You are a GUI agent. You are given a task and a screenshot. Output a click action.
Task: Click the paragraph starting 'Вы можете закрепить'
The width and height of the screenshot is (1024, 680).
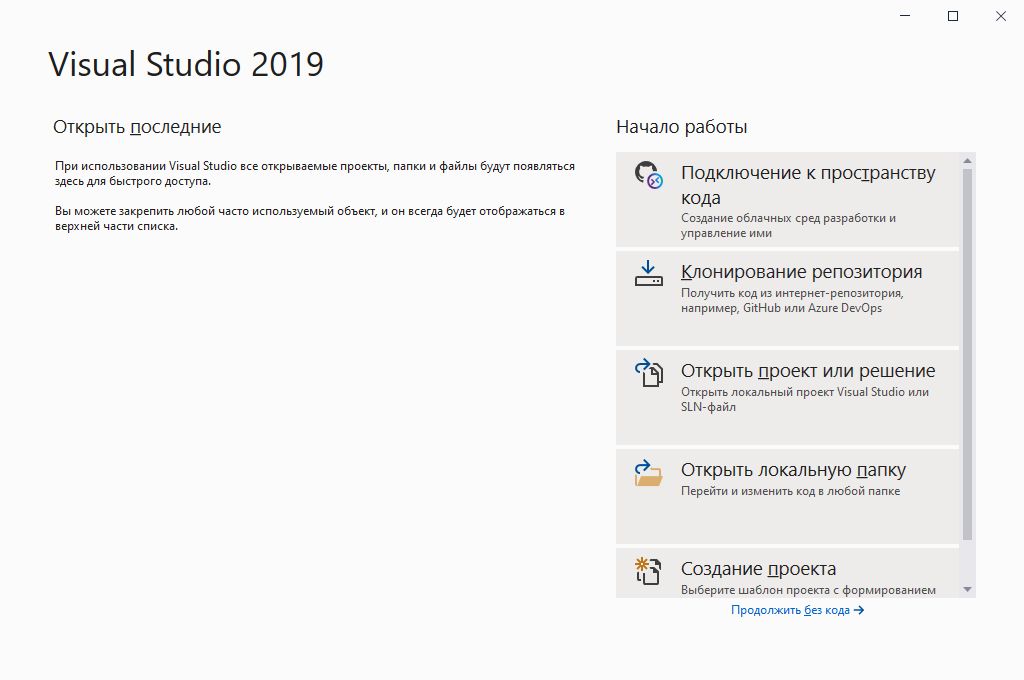pyautogui.click(x=310, y=219)
